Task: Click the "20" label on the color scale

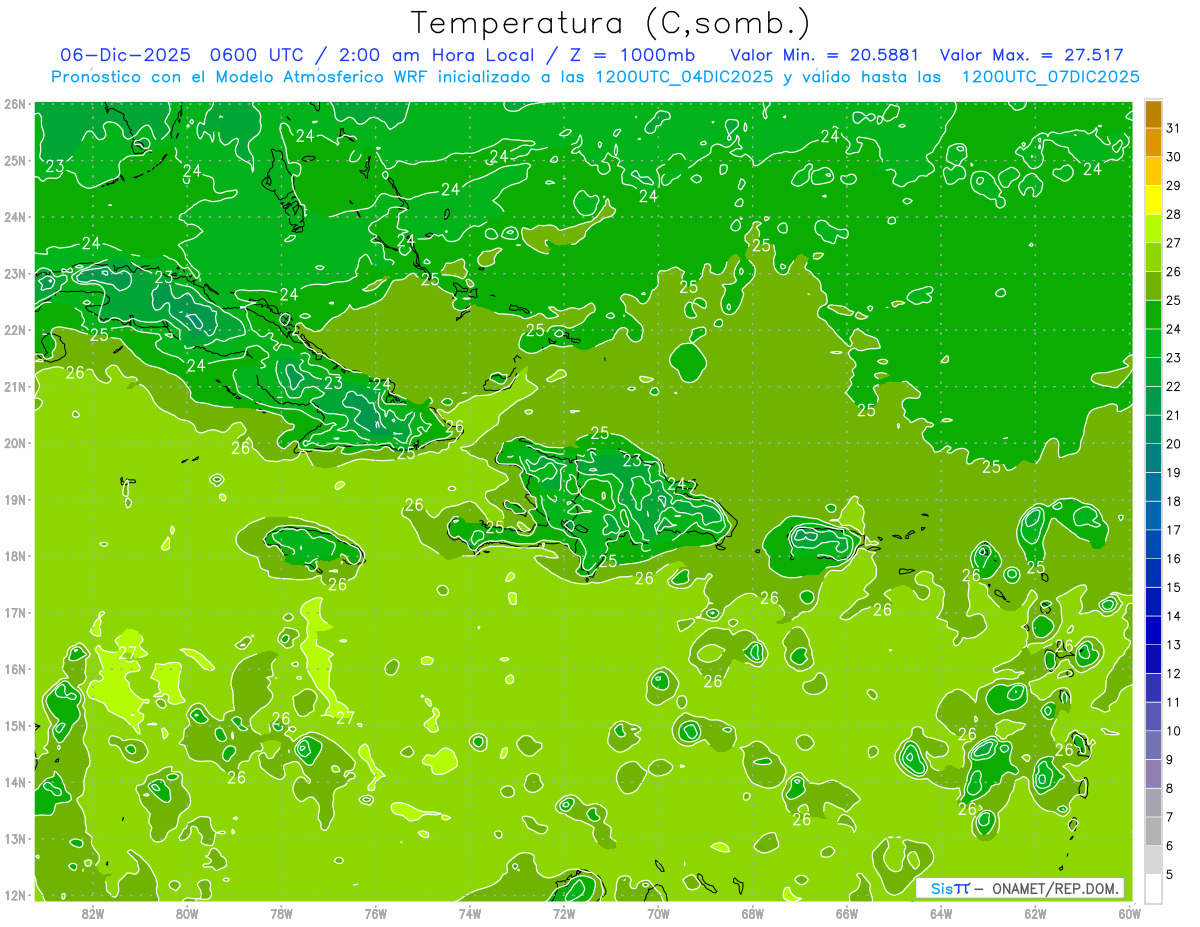Action: coord(1174,444)
